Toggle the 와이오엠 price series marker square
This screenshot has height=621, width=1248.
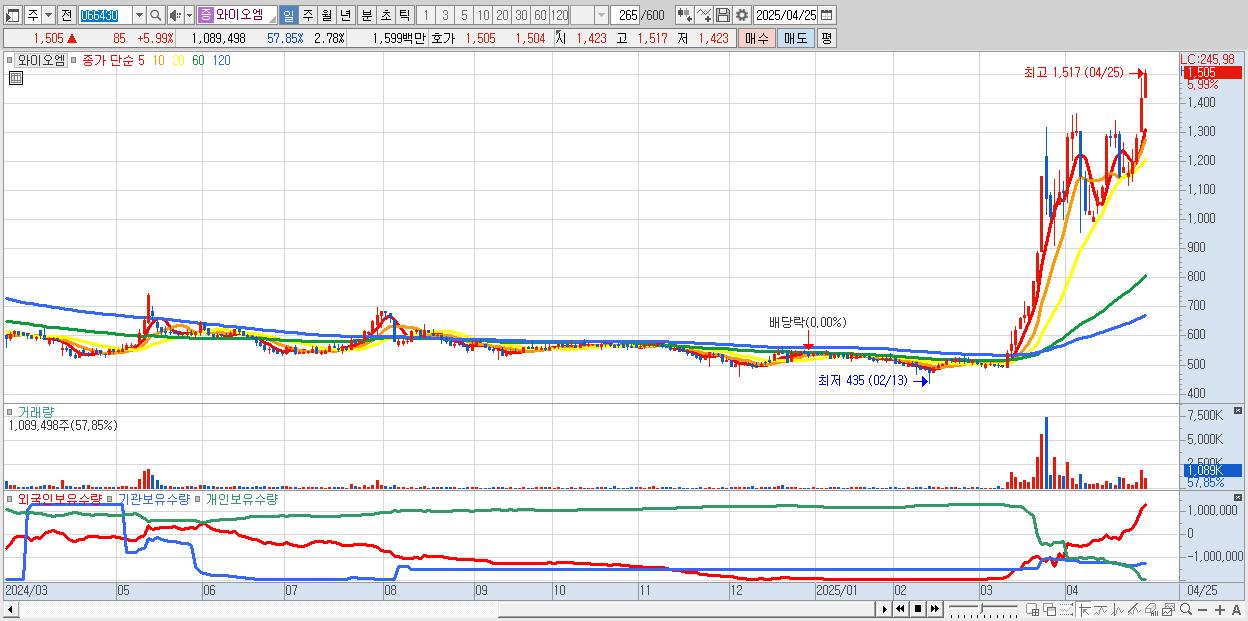9,60
